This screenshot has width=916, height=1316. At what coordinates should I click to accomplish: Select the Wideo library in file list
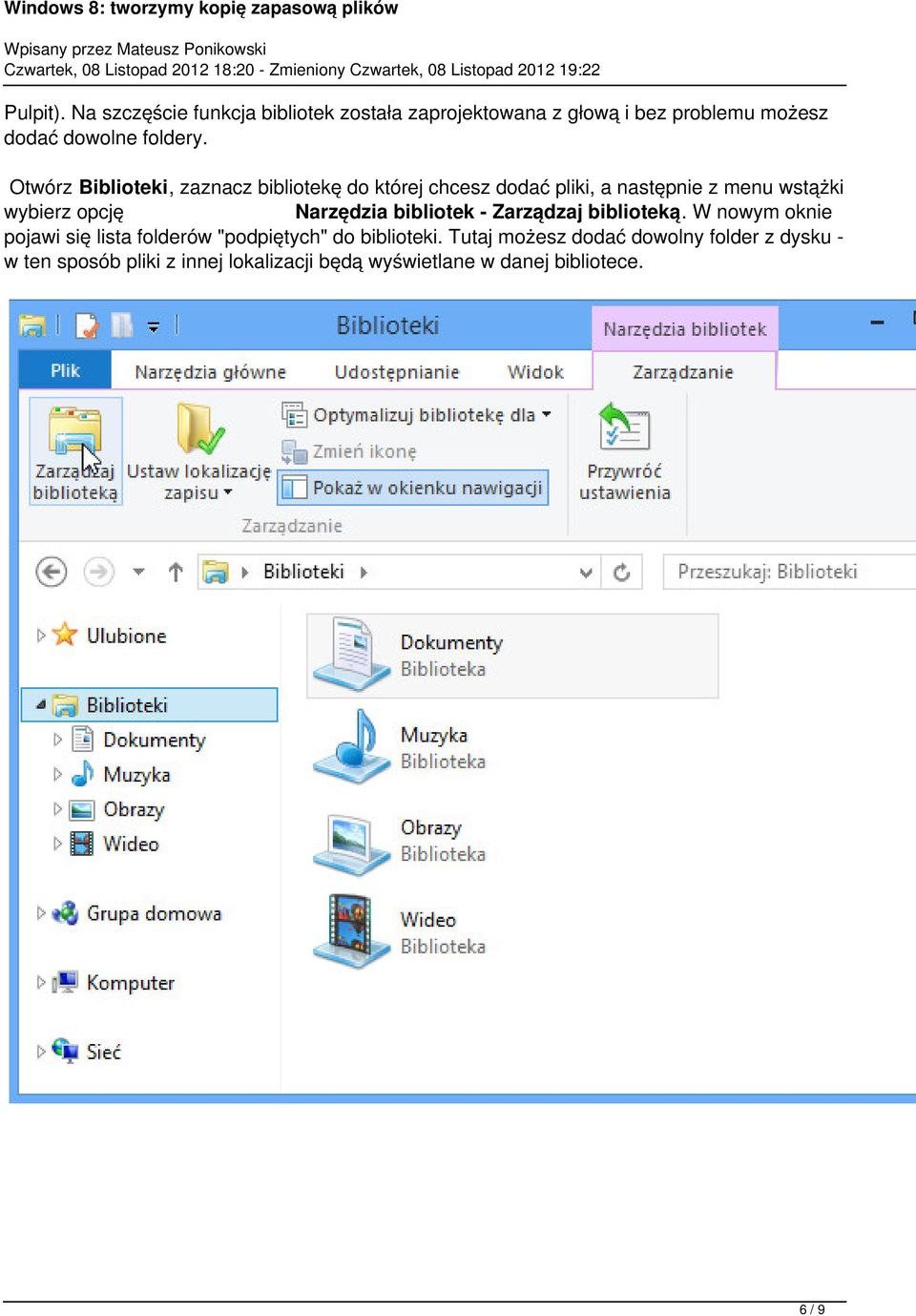[x=399, y=932]
